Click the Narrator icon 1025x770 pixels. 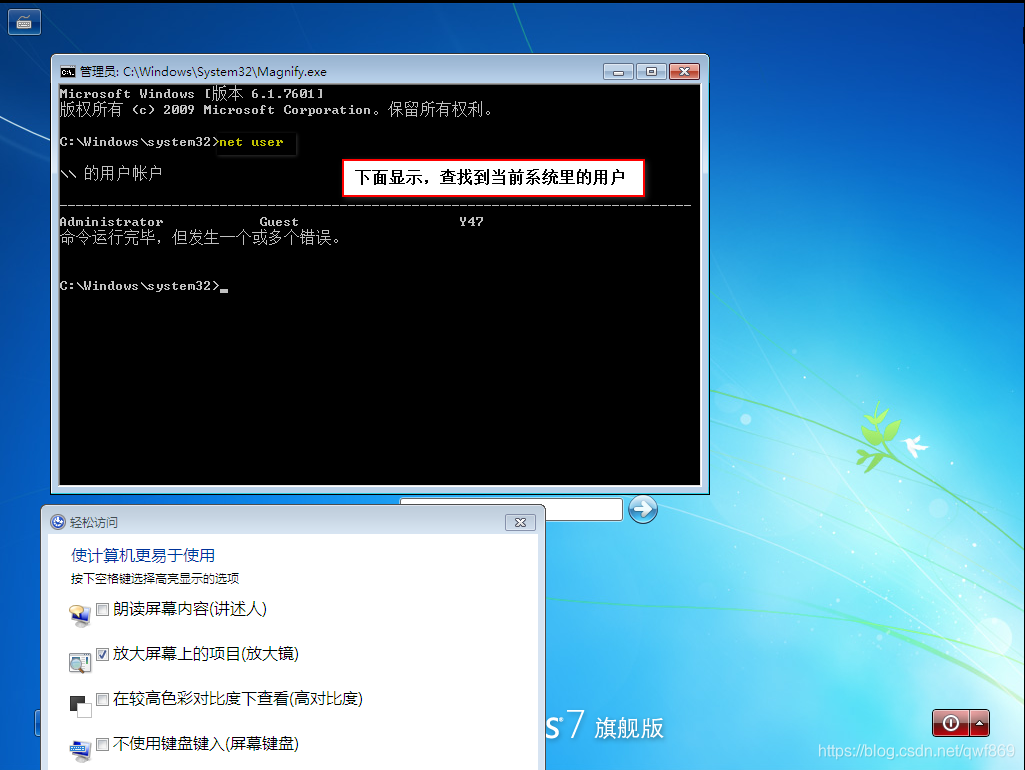(80, 616)
